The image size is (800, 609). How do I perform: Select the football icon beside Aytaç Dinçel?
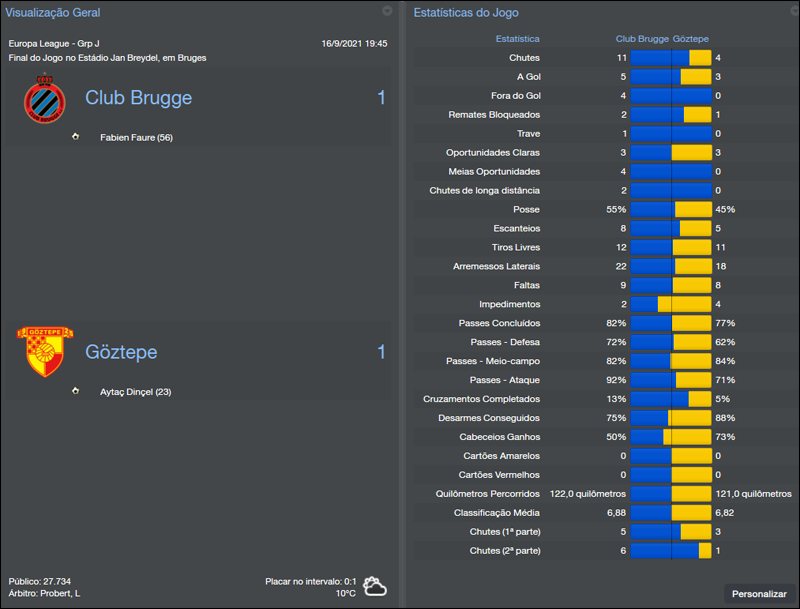point(75,391)
